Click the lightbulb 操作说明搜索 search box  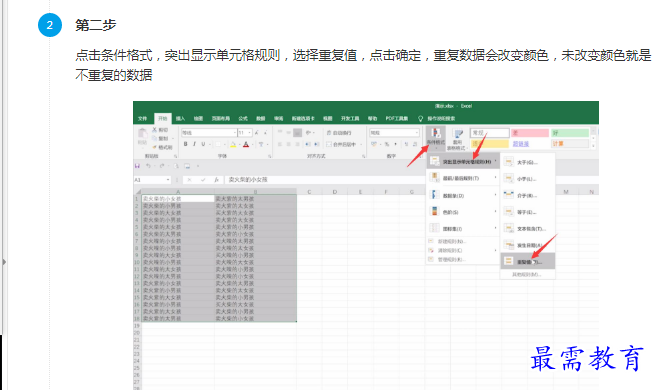coord(437,118)
